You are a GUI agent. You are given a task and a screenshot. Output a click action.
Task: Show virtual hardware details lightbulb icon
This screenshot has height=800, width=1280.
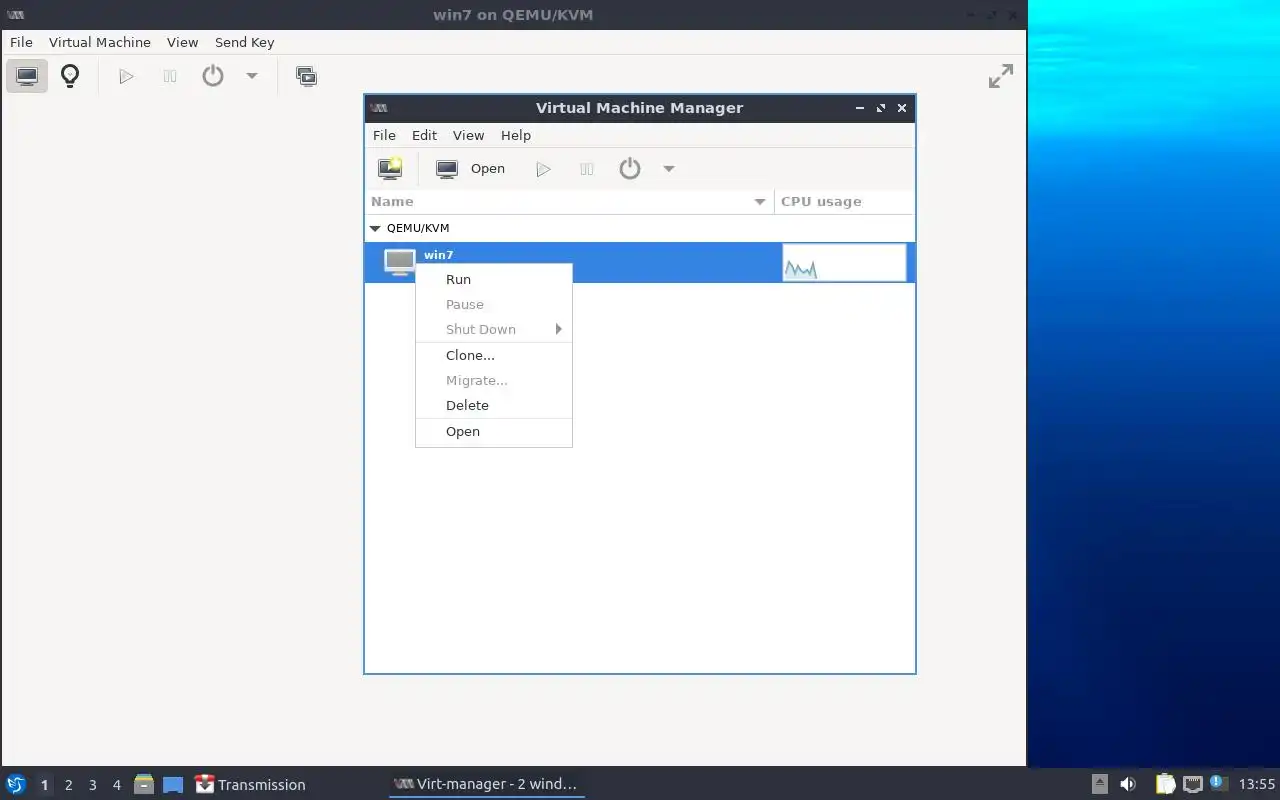[70, 76]
